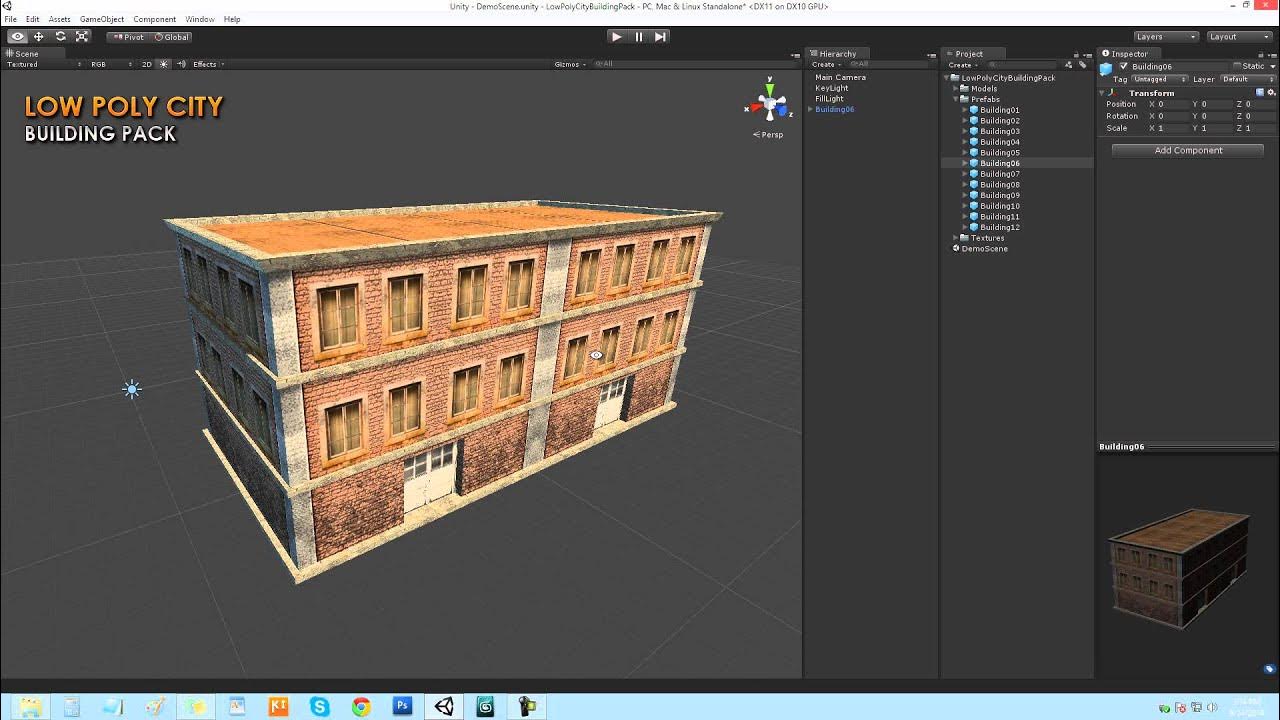Open the Effects dropdown in Scene view
This screenshot has width=1280, height=720.
point(208,64)
